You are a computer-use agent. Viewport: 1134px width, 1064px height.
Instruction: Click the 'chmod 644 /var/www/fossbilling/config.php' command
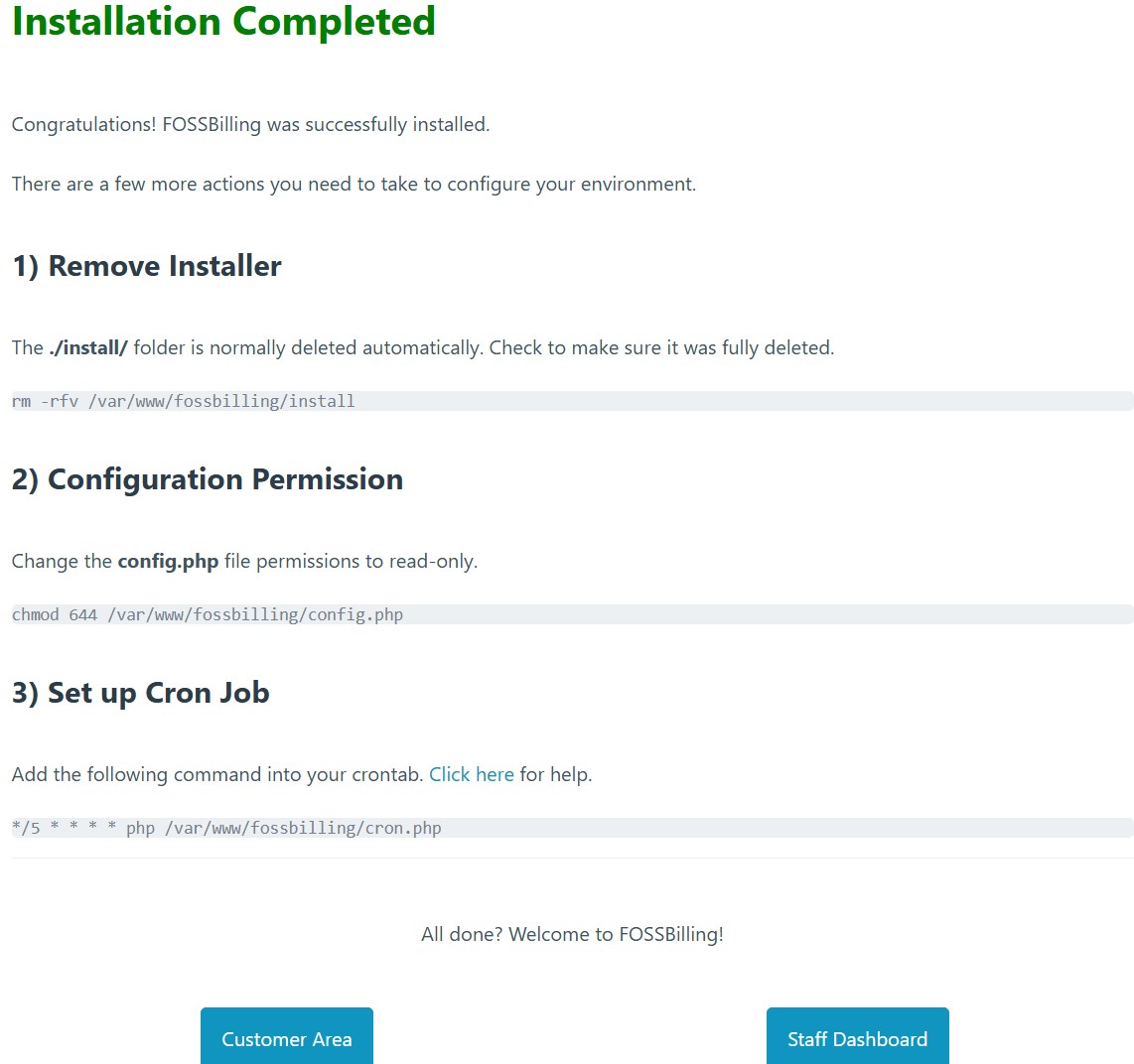pos(208,614)
